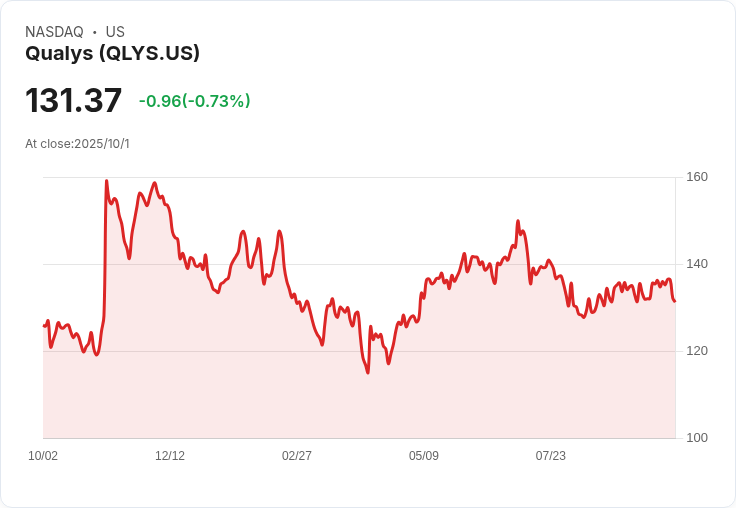Click the rightmost end of the price line

click(675, 301)
